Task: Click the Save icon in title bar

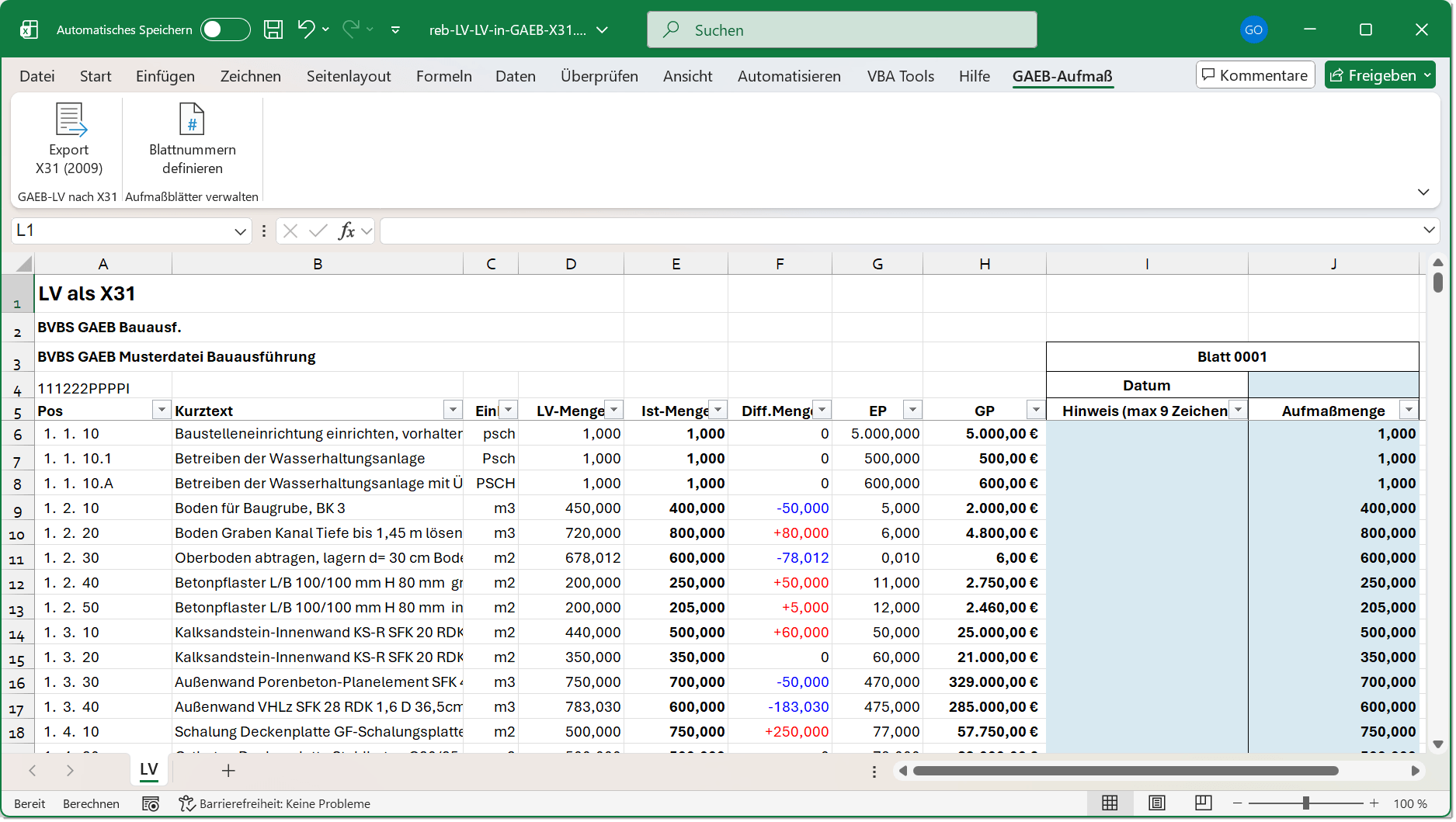Action: click(x=273, y=29)
